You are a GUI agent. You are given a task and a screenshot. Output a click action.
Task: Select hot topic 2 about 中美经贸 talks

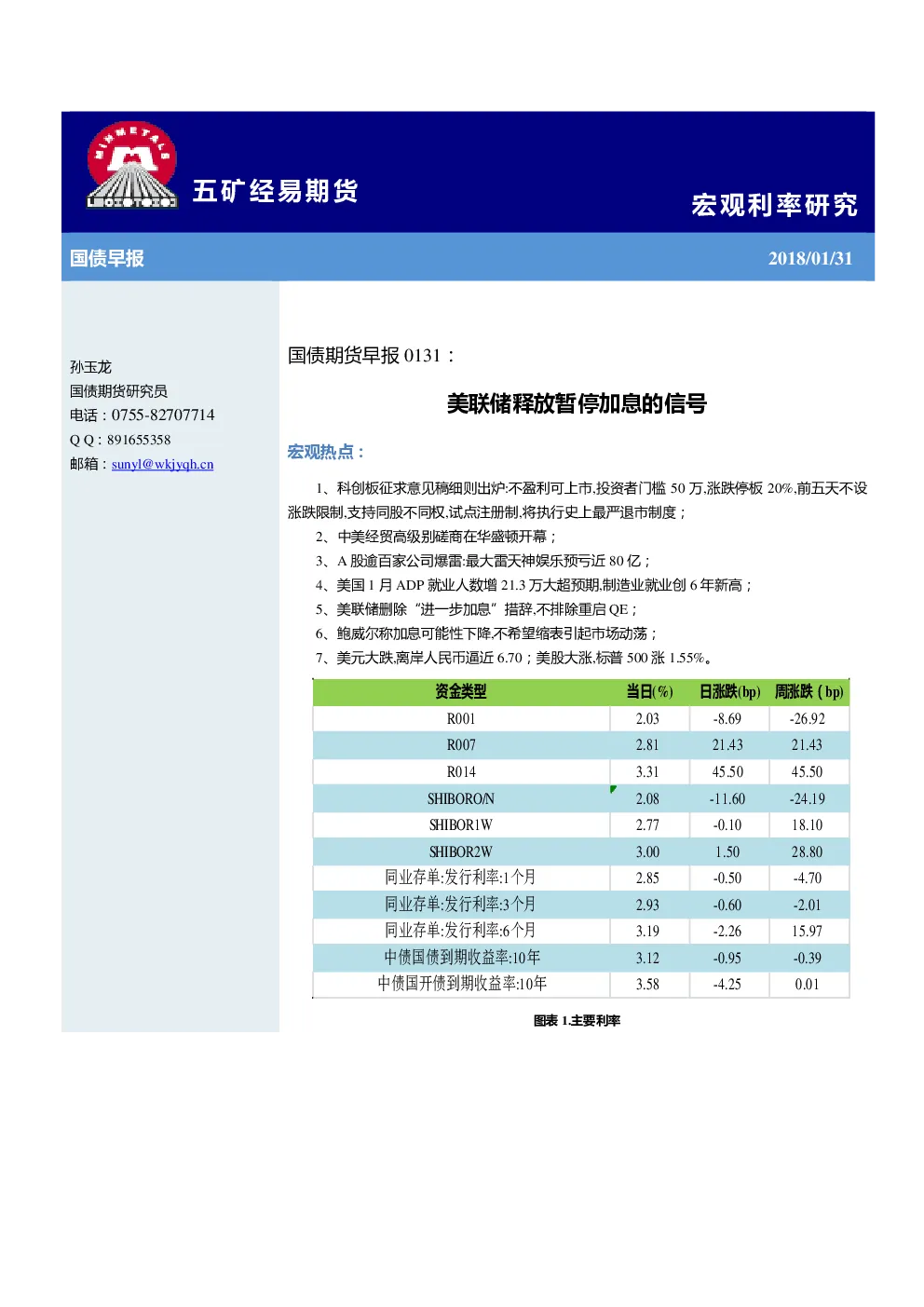tap(435, 537)
